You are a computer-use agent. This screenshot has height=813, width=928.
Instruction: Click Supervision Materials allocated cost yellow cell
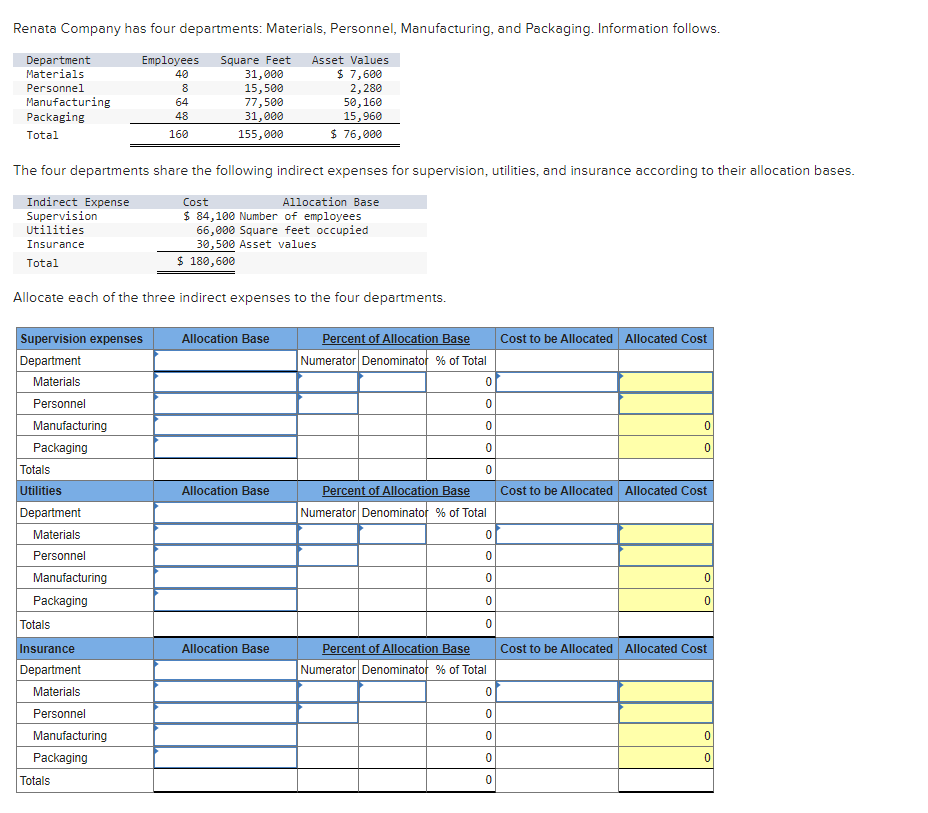pyautogui.click(x=666, y=382)
